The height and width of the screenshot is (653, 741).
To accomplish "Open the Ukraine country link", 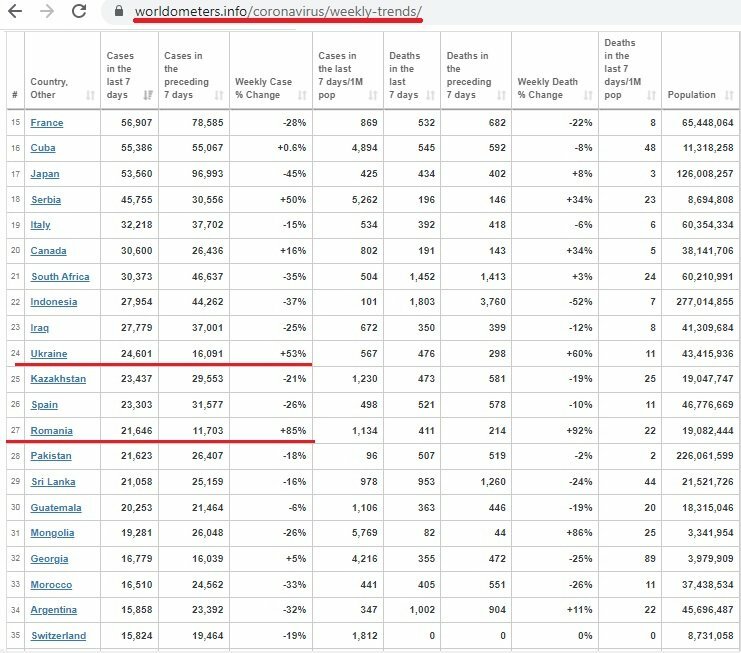I will coord(49,354).
